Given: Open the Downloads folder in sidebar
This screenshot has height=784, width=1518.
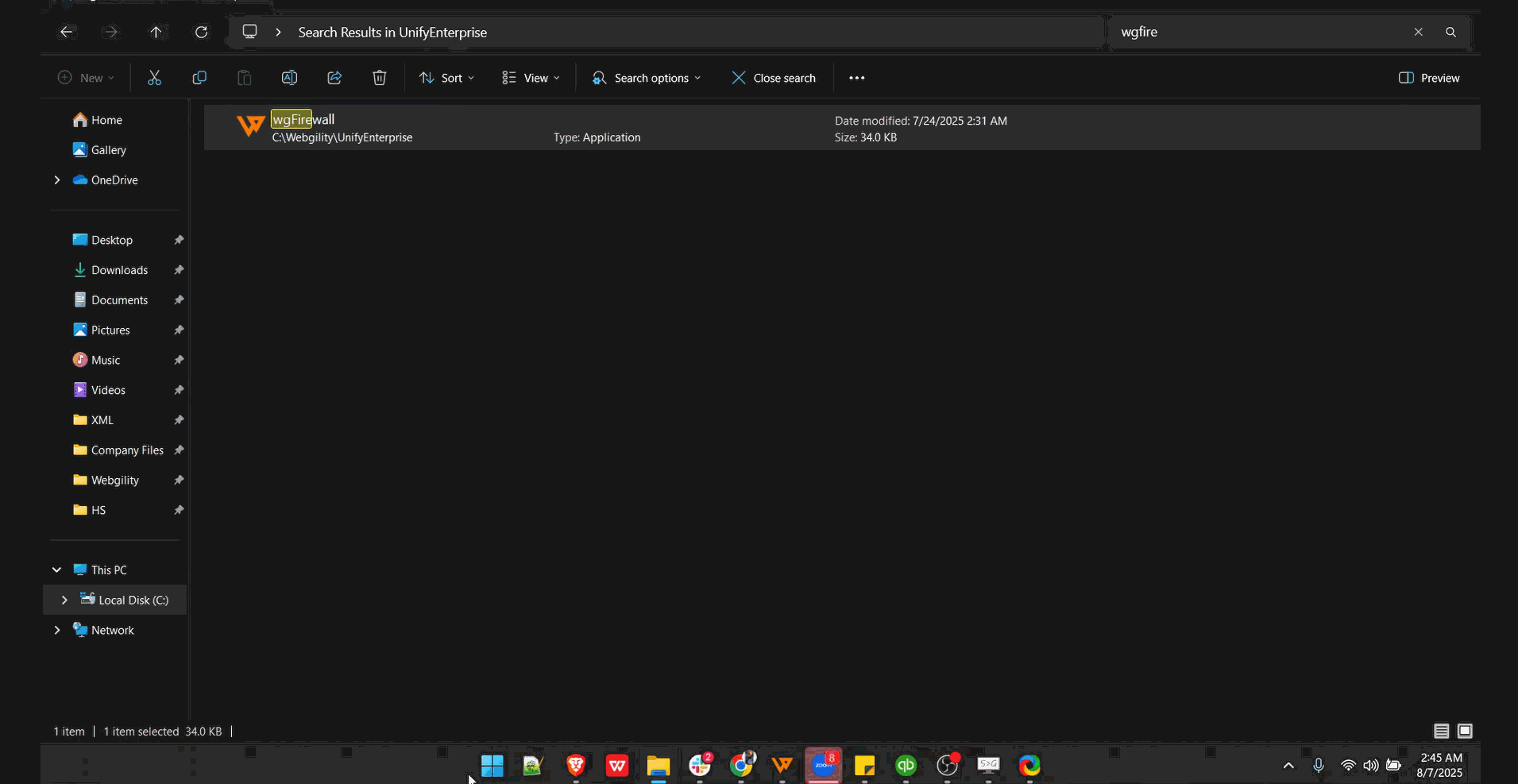Looking at the screenshot, I should [x=119, y=270].
